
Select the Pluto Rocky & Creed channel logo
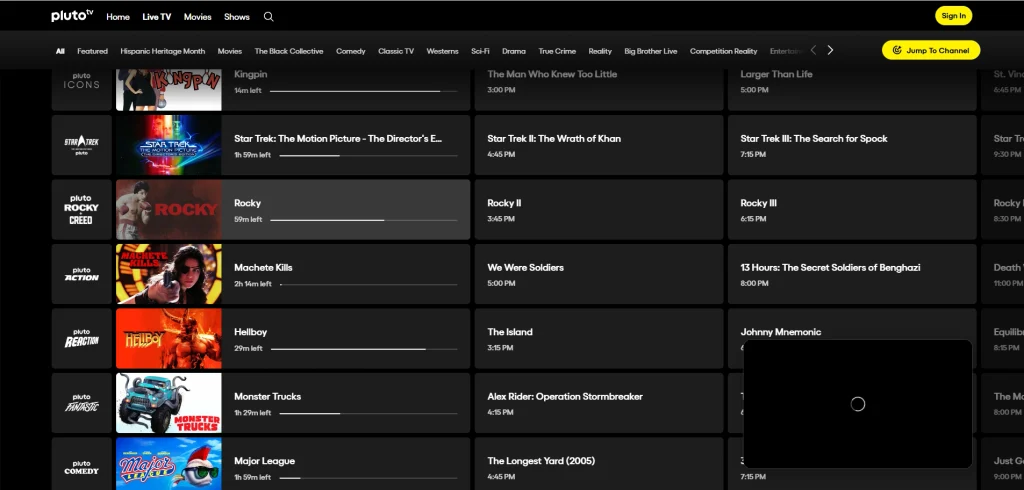[82, 209]
